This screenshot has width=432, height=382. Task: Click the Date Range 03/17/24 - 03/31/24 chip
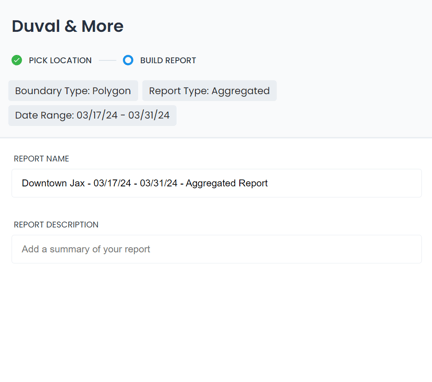pyautogui.click(x=92, y=115)
